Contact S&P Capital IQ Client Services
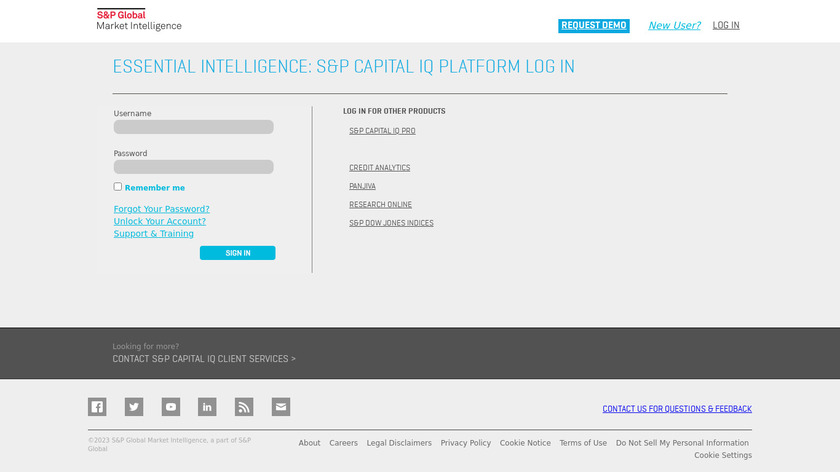This screenshot has width=840, height=472. coord(204,359)
